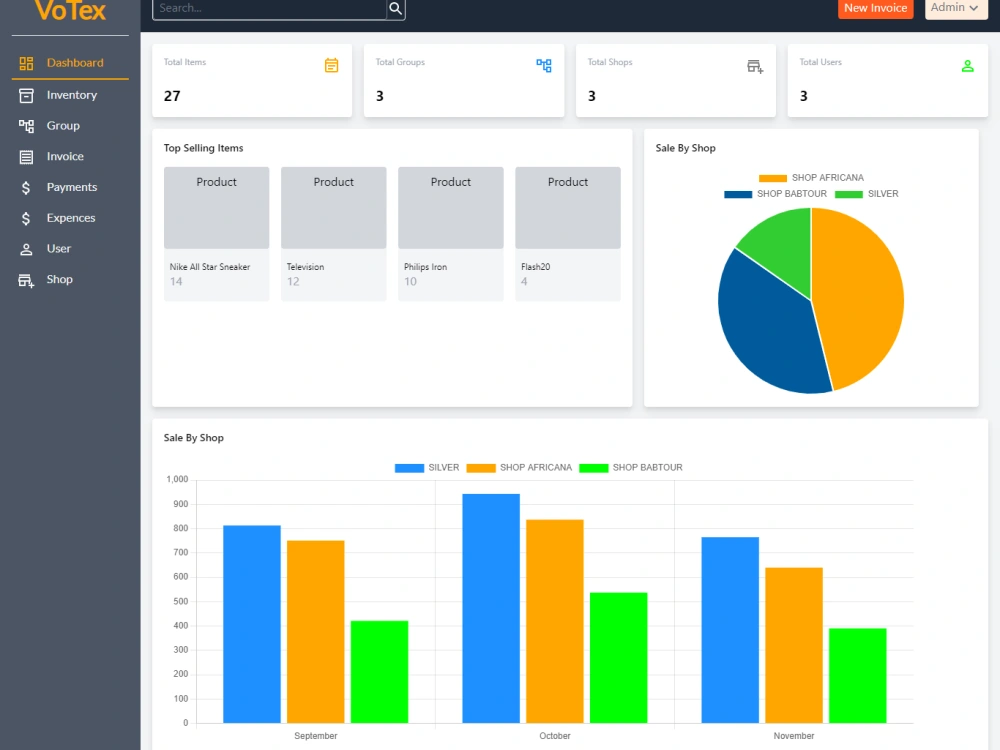
Task: Go to the Shop page
Action: 70,279
